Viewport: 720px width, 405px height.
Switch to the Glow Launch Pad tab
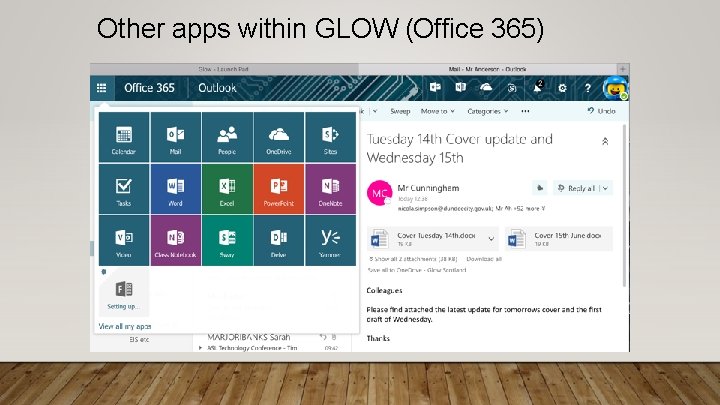click(224, 69)
